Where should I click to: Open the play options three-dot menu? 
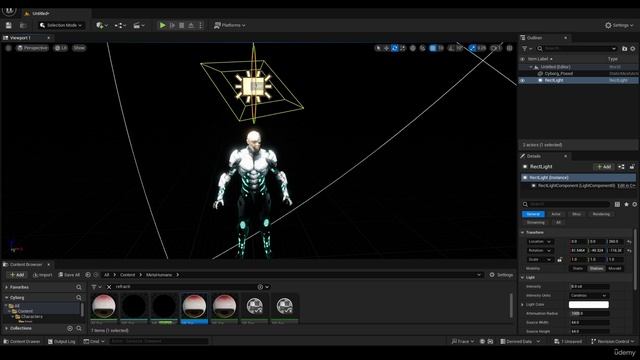[200, 25]
